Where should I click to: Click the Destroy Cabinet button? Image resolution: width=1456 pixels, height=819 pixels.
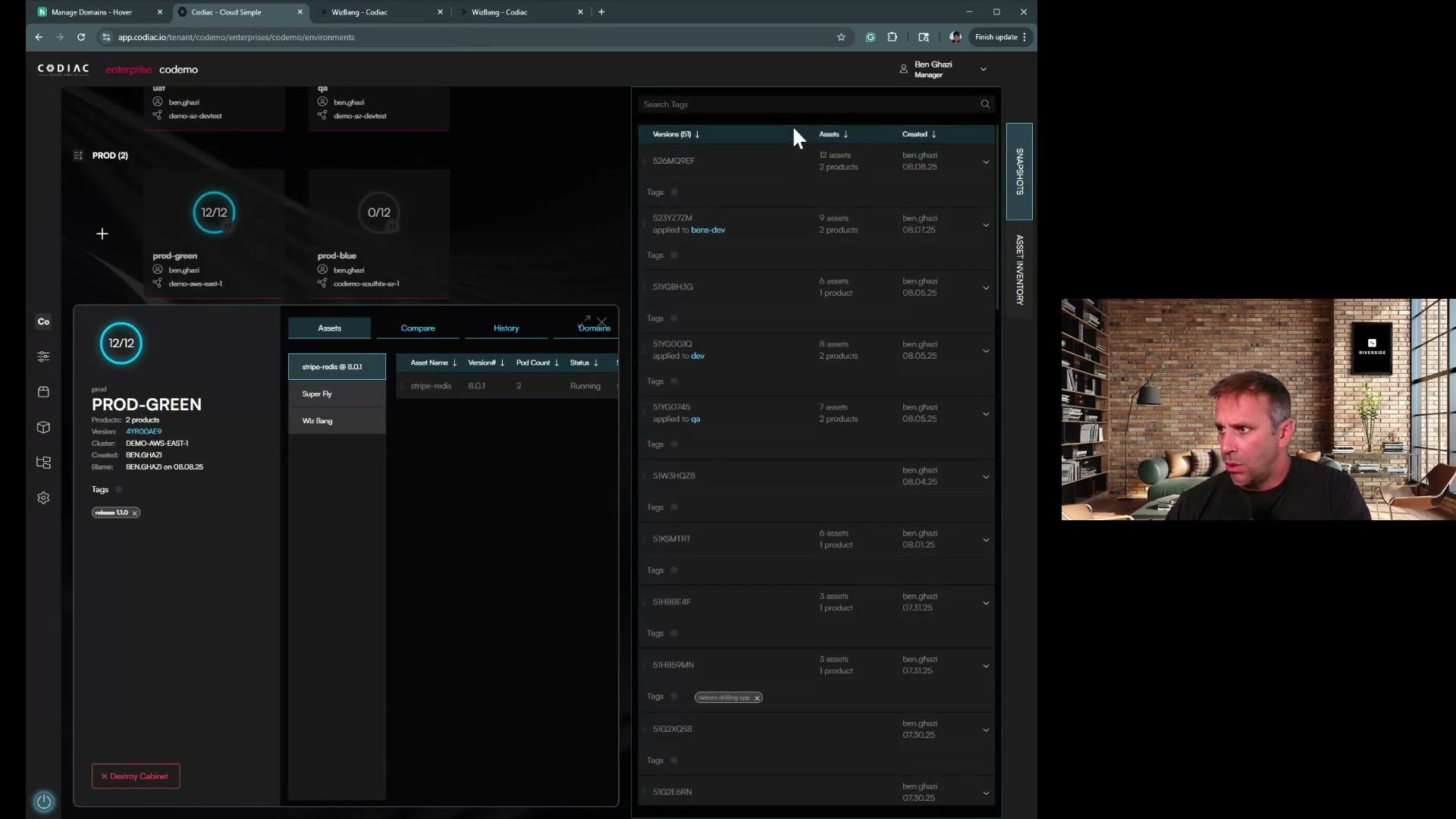(136, 776)
